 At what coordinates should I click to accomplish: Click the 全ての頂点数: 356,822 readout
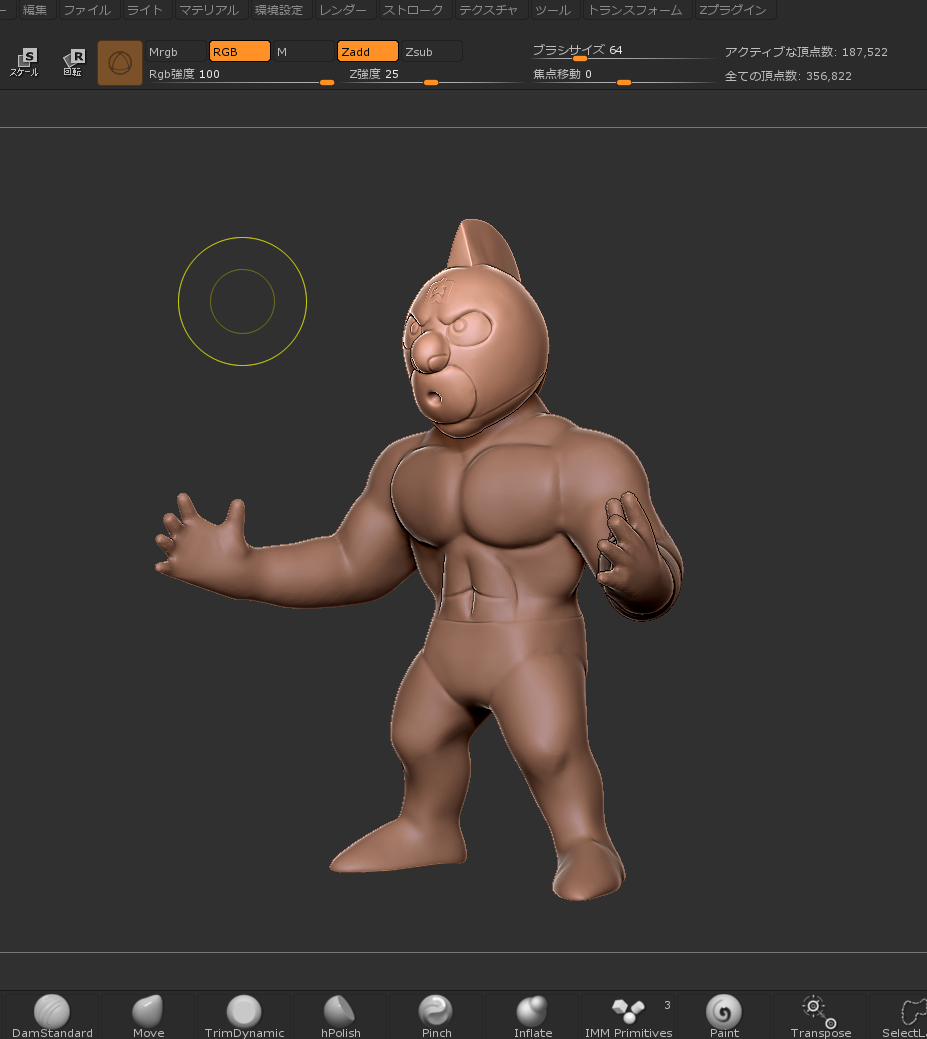coord(788,76)
